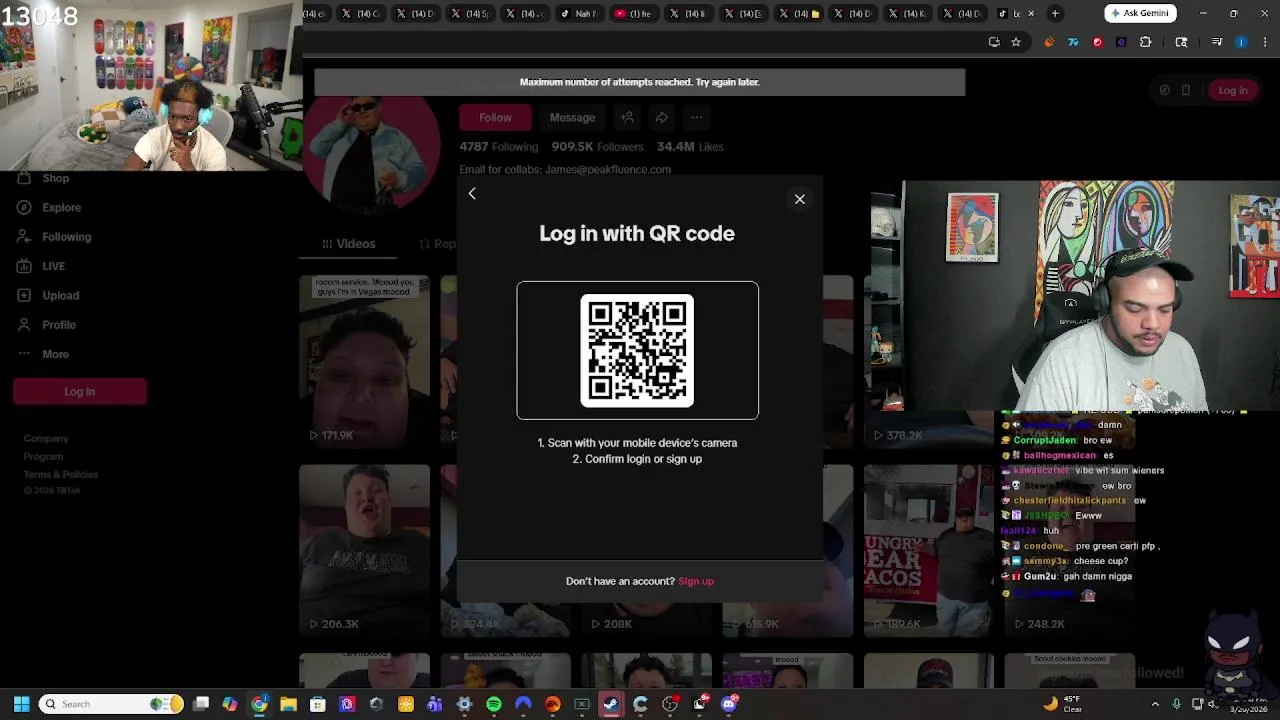Open Copilot from the taskbar
The width and height of the screenshot is (1280, 720).
230,704
